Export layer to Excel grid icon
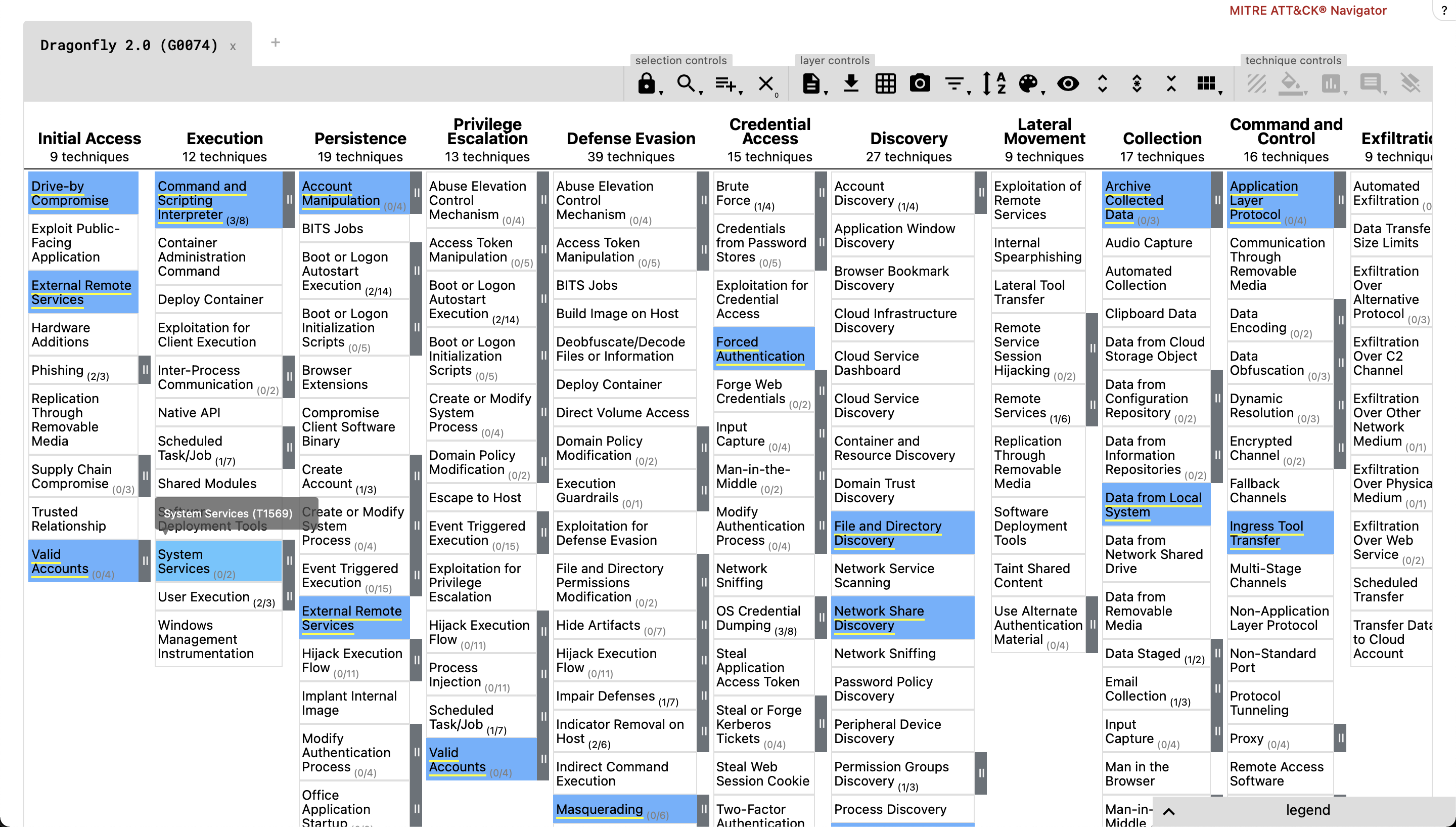1456x827 pixels. 886,84
